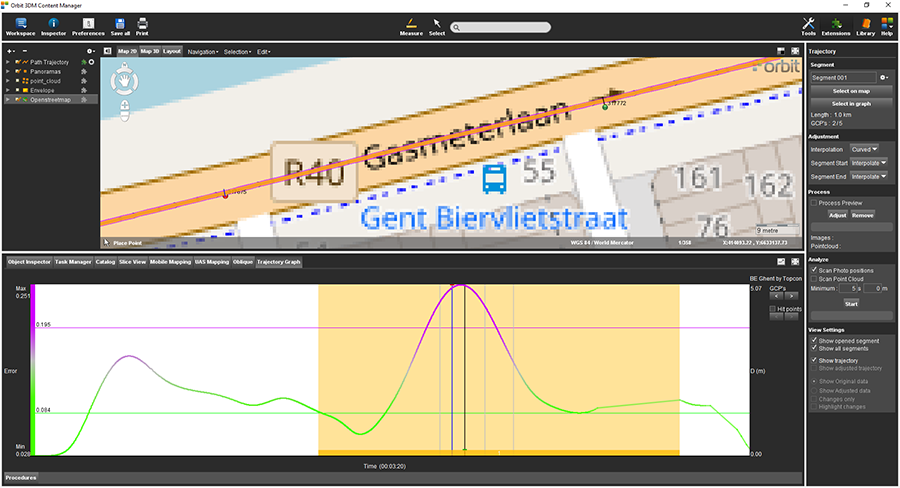Viewport: 900px width, 488px height.
Task: Click the map view split layout icon
Action: click(x=781, y=51)
